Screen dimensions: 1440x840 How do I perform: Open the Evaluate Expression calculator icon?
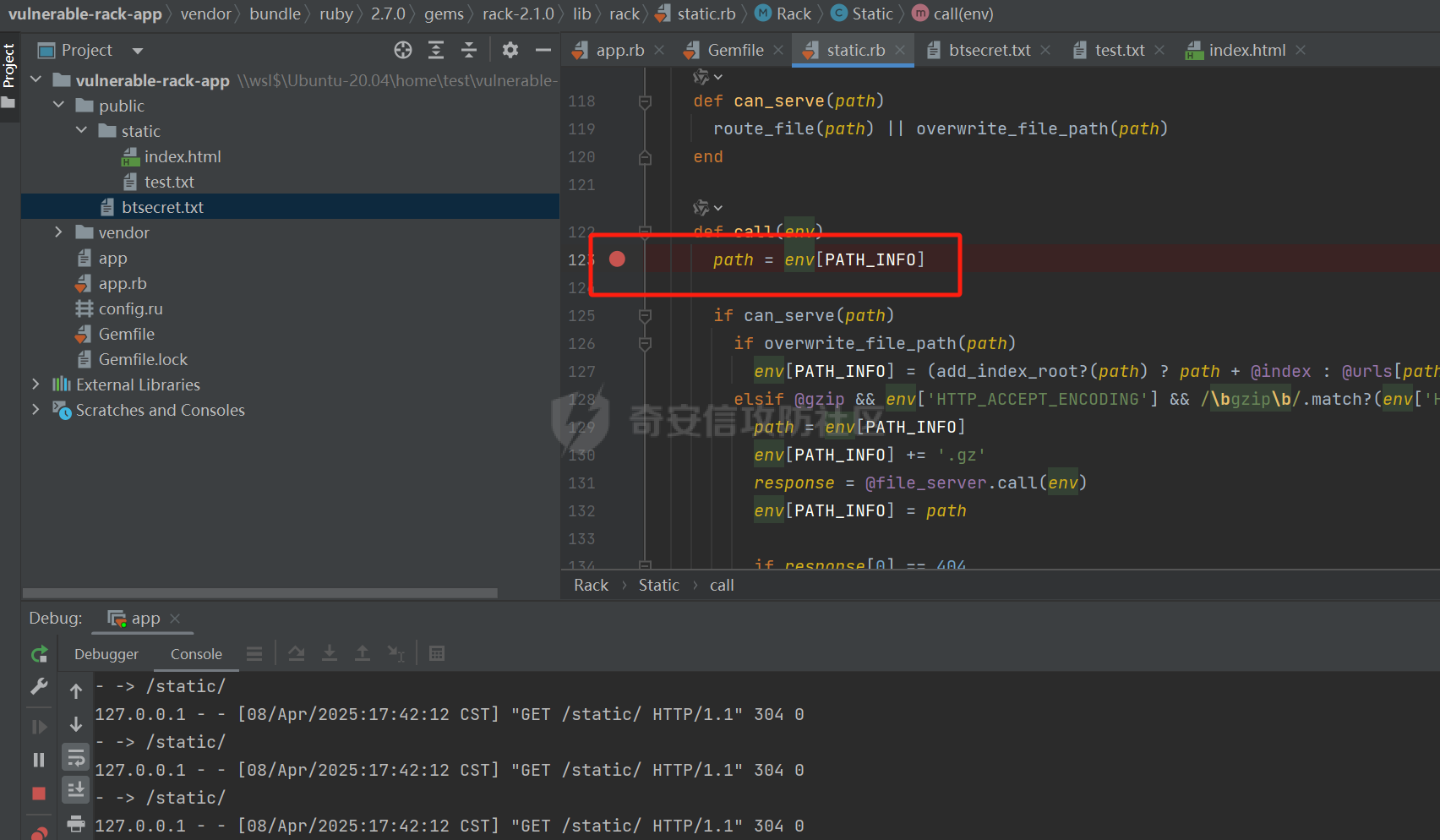(x=437, y=653)
